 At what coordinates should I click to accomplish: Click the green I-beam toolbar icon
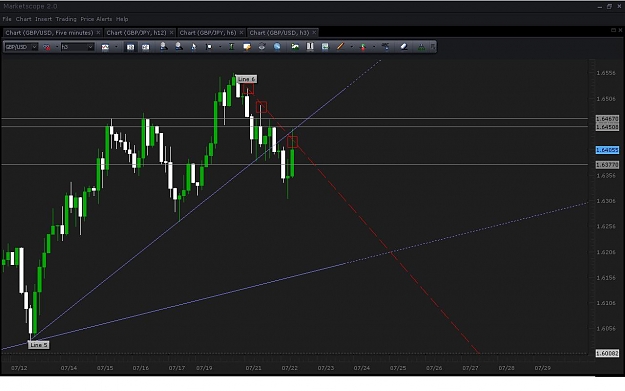pos(232,47)
